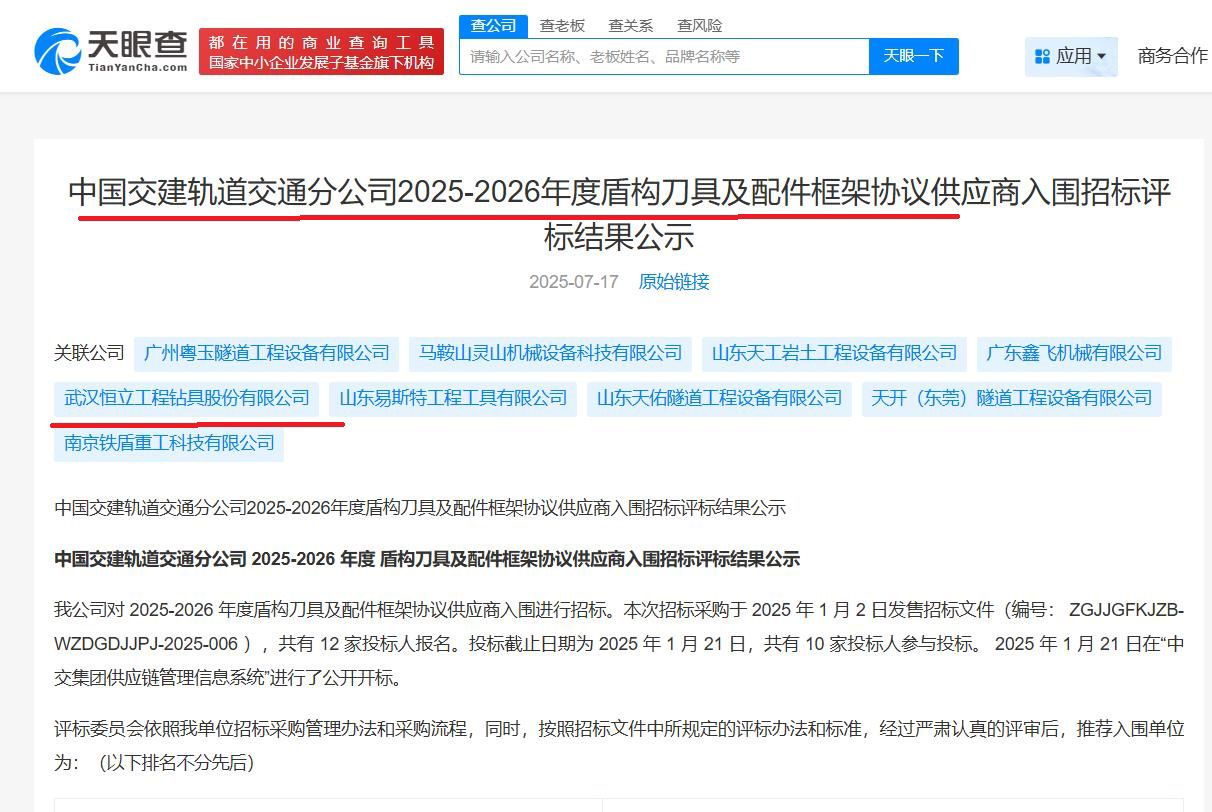This screenshot has width=1212, height=812.
Task: Switch to the 查风险 tab
Action: (699, 26)
